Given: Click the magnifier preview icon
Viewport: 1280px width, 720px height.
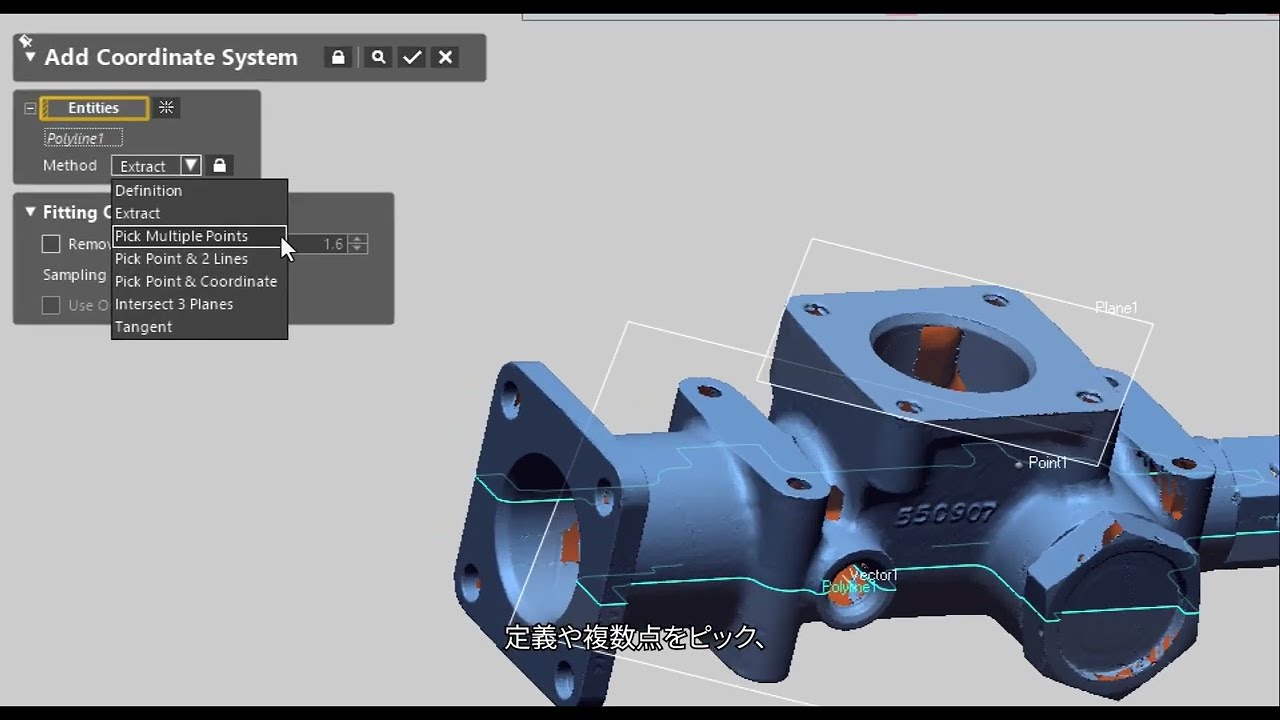Looking at the screenshot, I should 378,58.
